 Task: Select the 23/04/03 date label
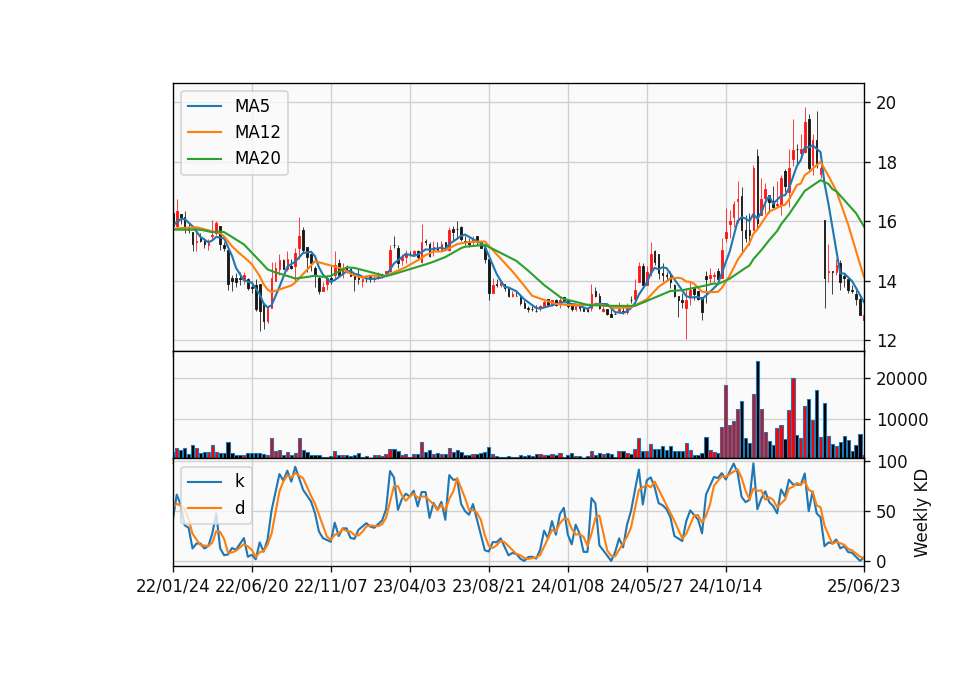[410, 586]
